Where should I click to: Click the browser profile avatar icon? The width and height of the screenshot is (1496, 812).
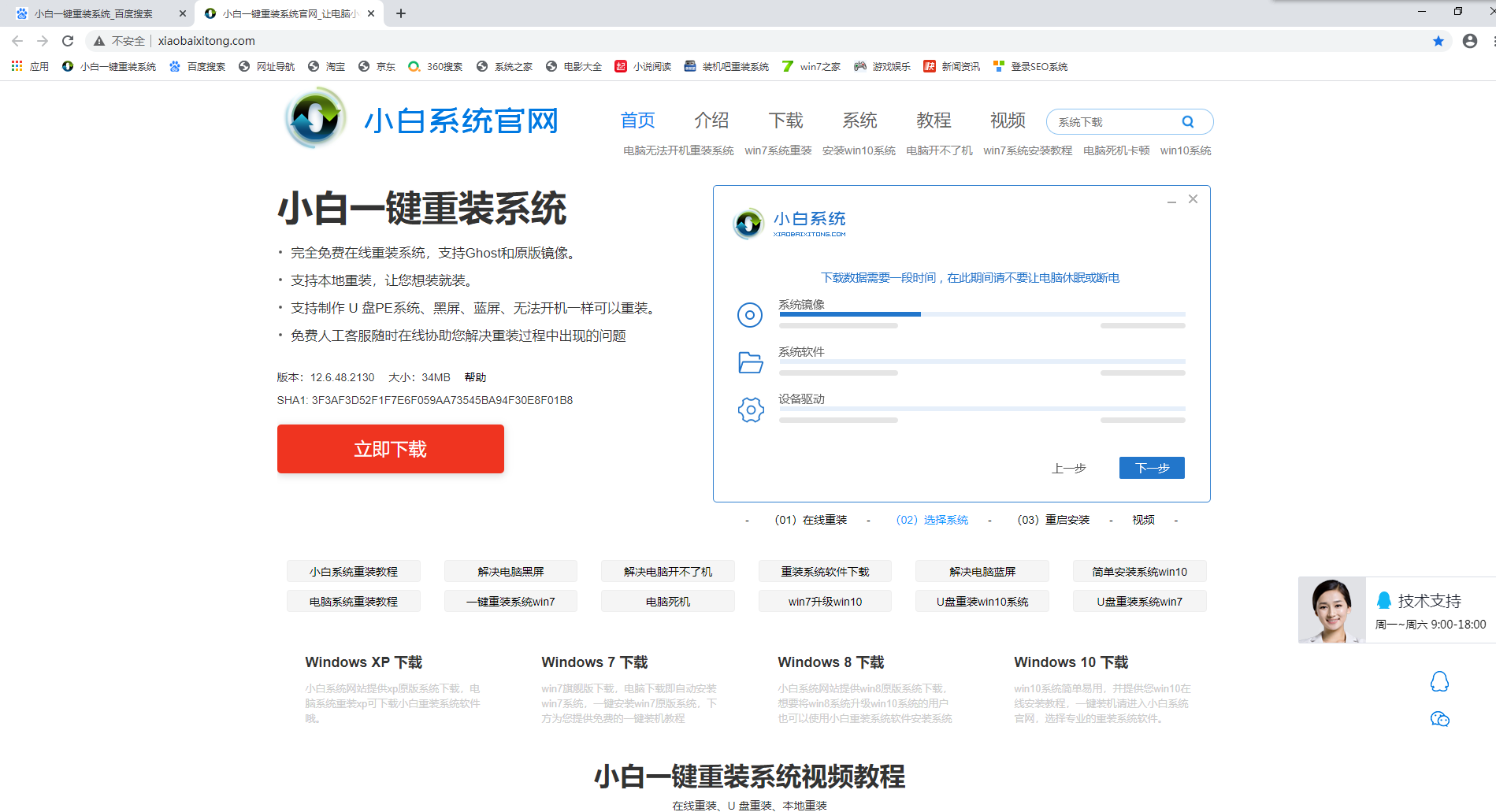tap(1468, 41)
